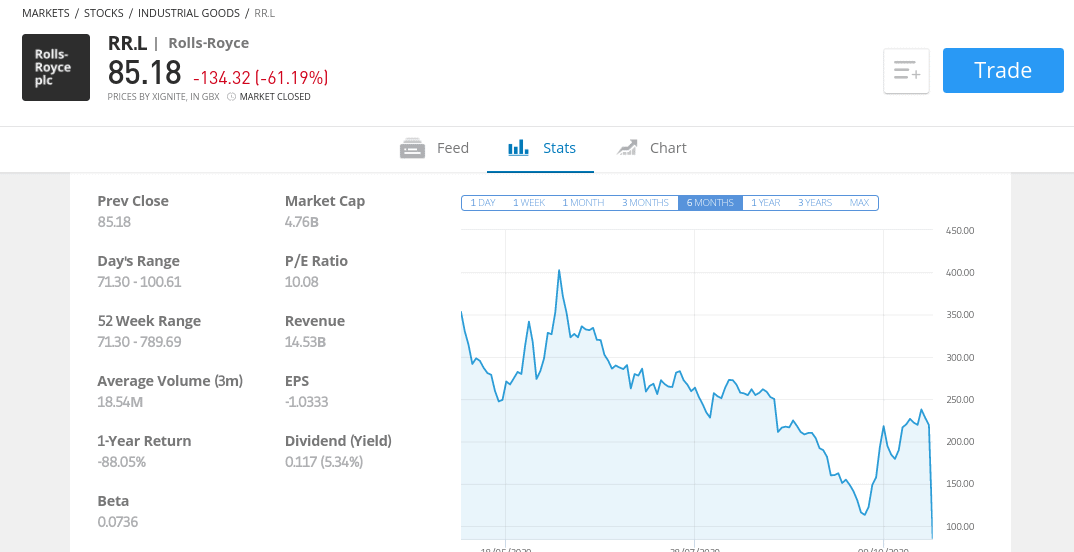
Task: Click the Market Cap value 4.76B
Action: tap(301, 222)
